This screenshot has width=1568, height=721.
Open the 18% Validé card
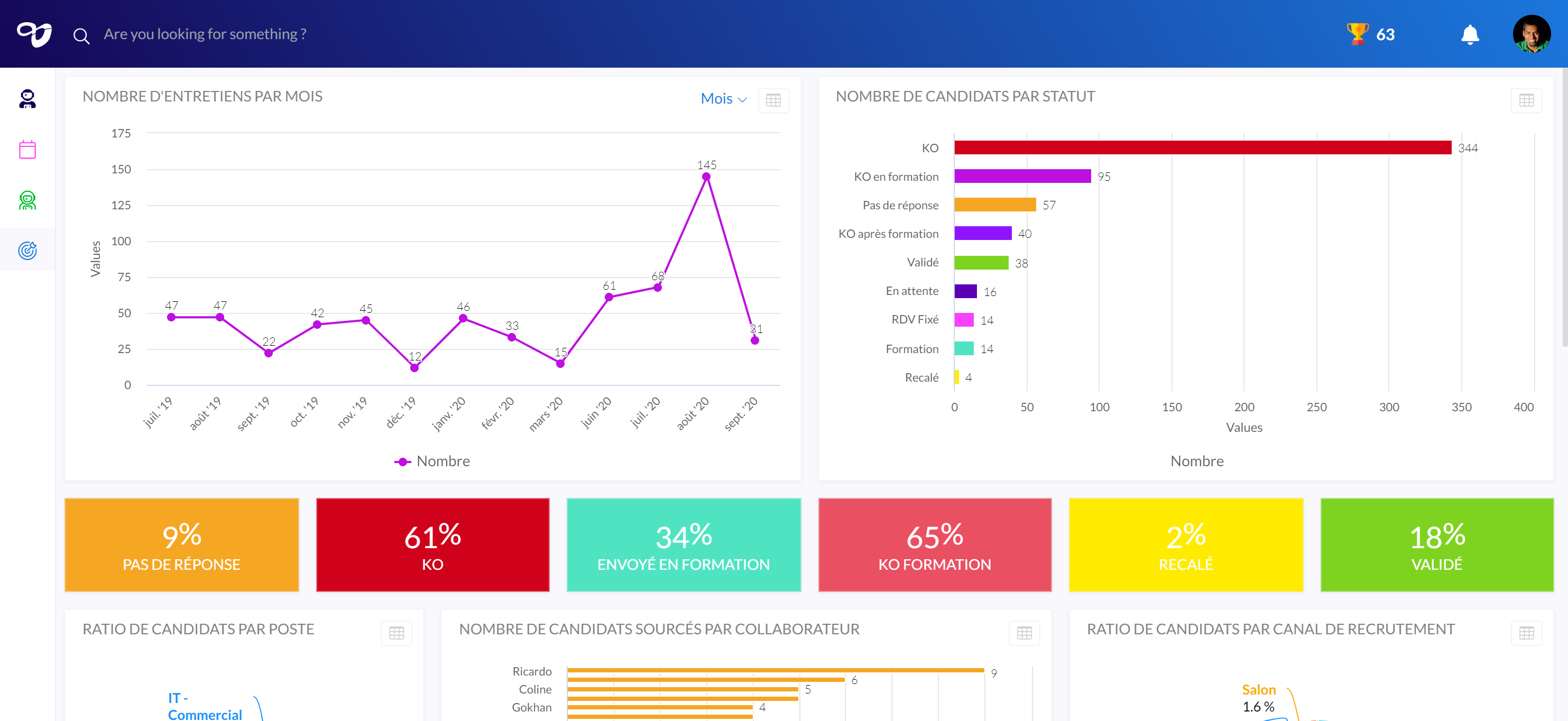pos(1436,544)
